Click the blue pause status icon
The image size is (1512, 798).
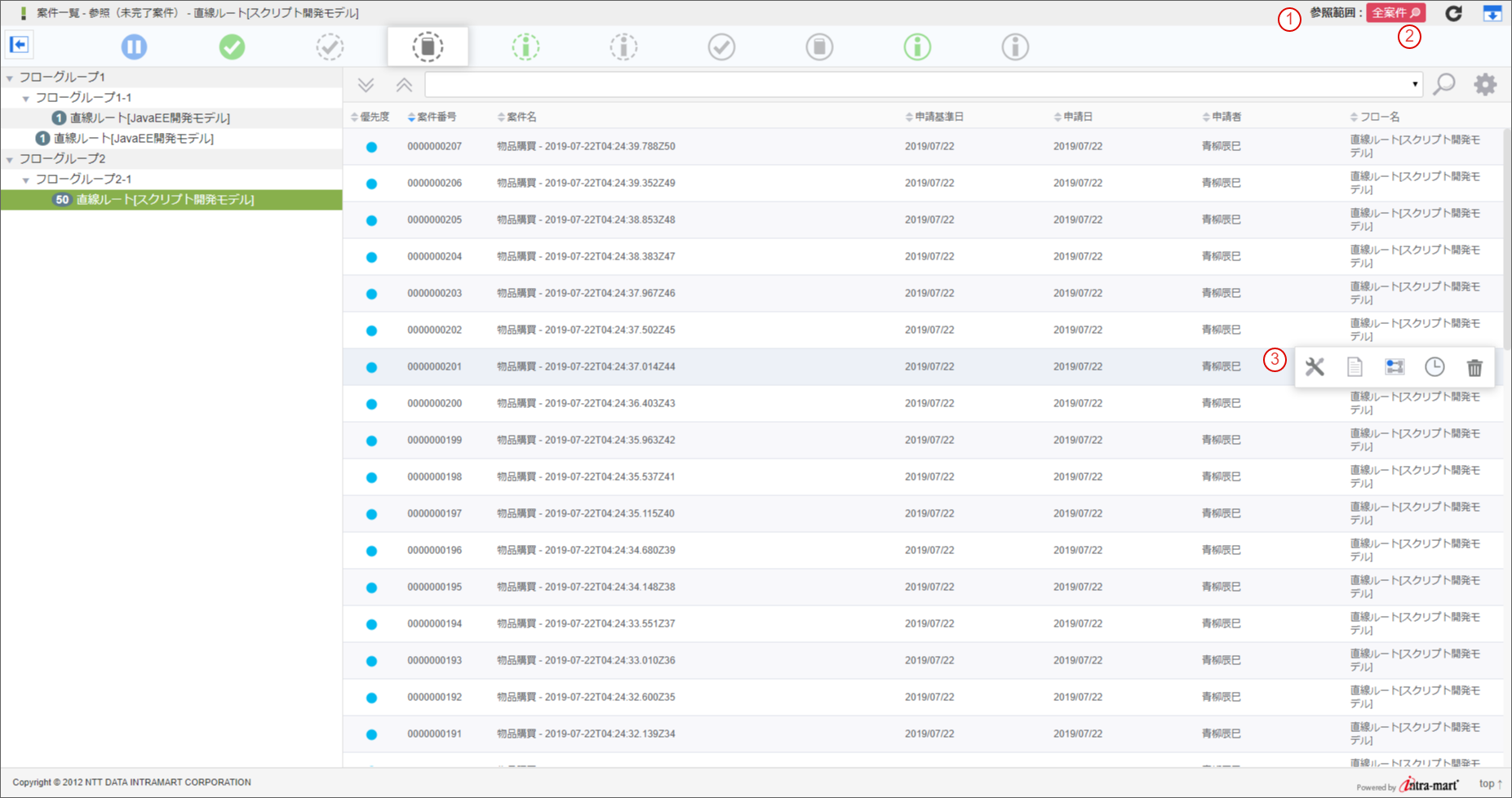tap(134, 47)
